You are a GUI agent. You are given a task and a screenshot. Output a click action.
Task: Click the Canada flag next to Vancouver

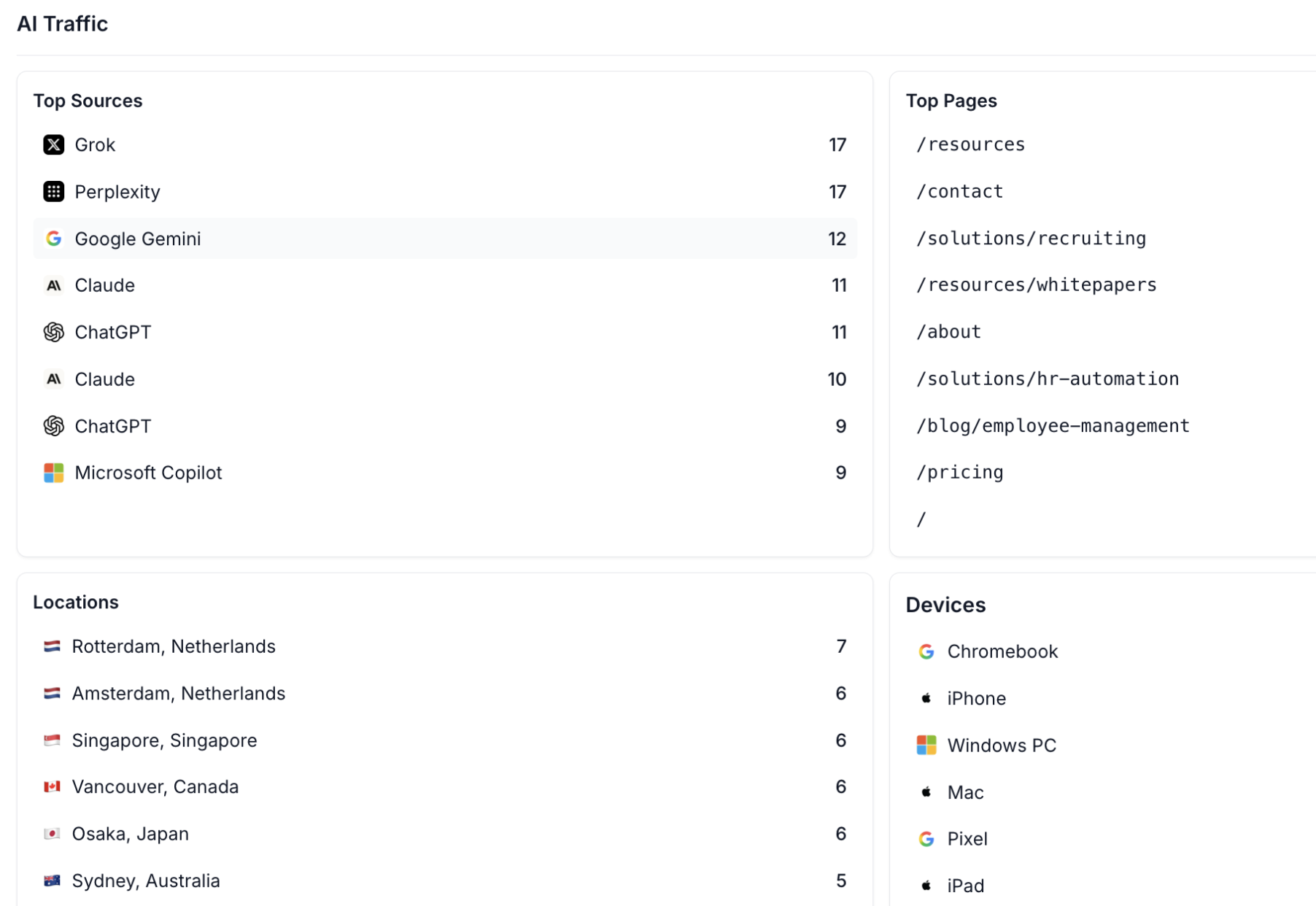52,786
